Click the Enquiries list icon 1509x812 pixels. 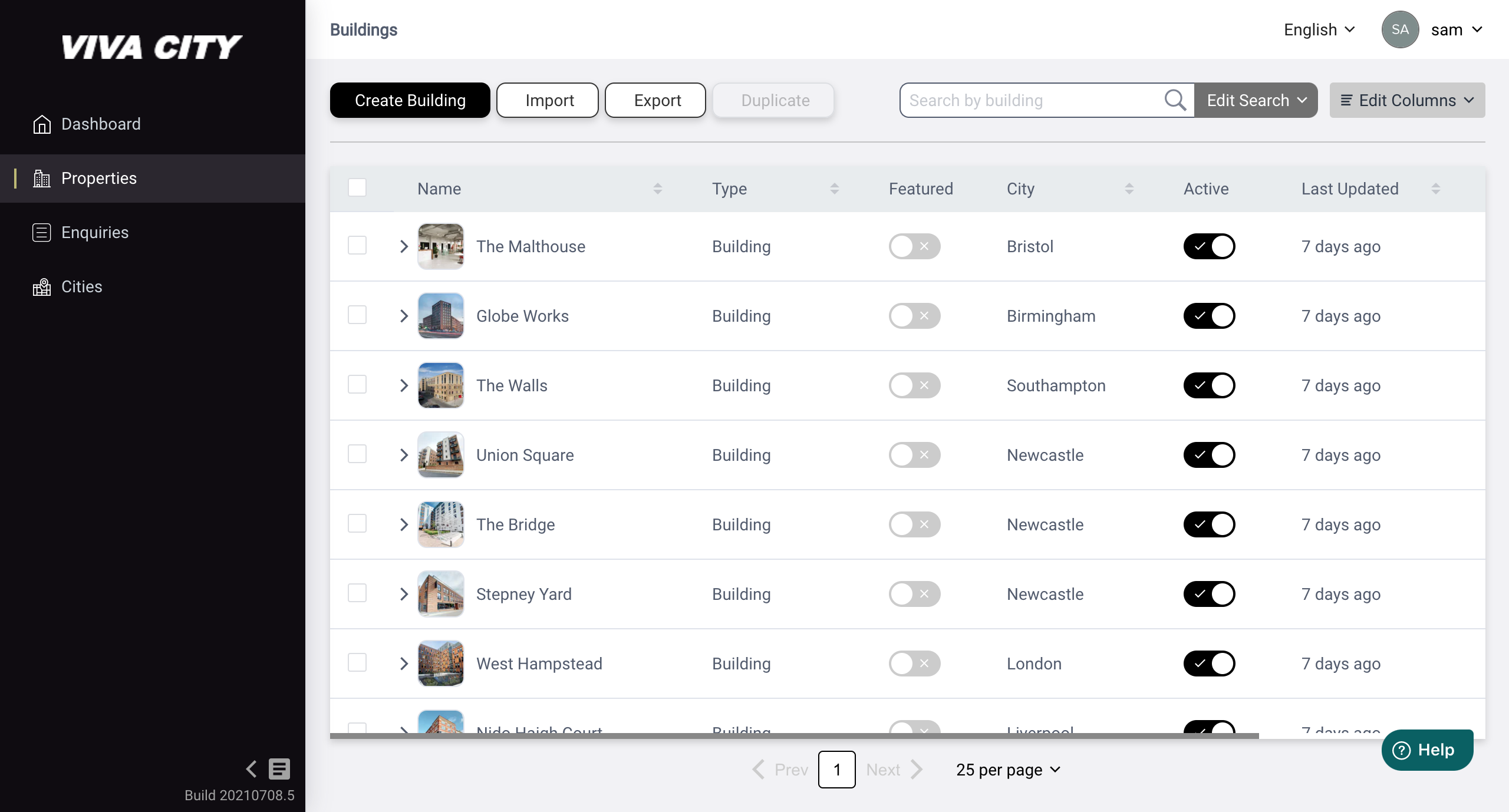click(x=42, y=233)
